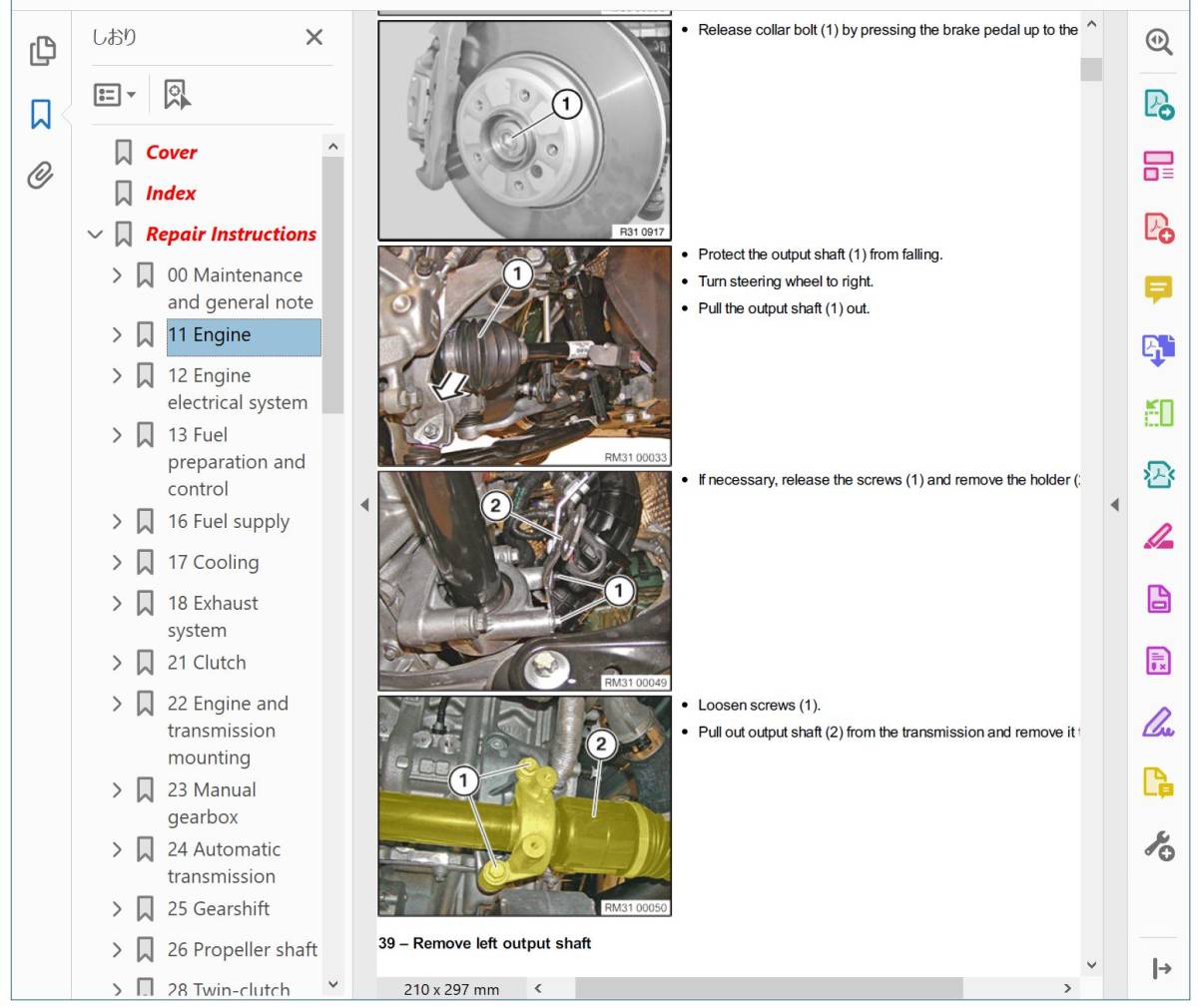Viewport: 1198px width, 1008px height.
Task: Expand 22 Engine and transmission mounting
Action: point(118,704)
